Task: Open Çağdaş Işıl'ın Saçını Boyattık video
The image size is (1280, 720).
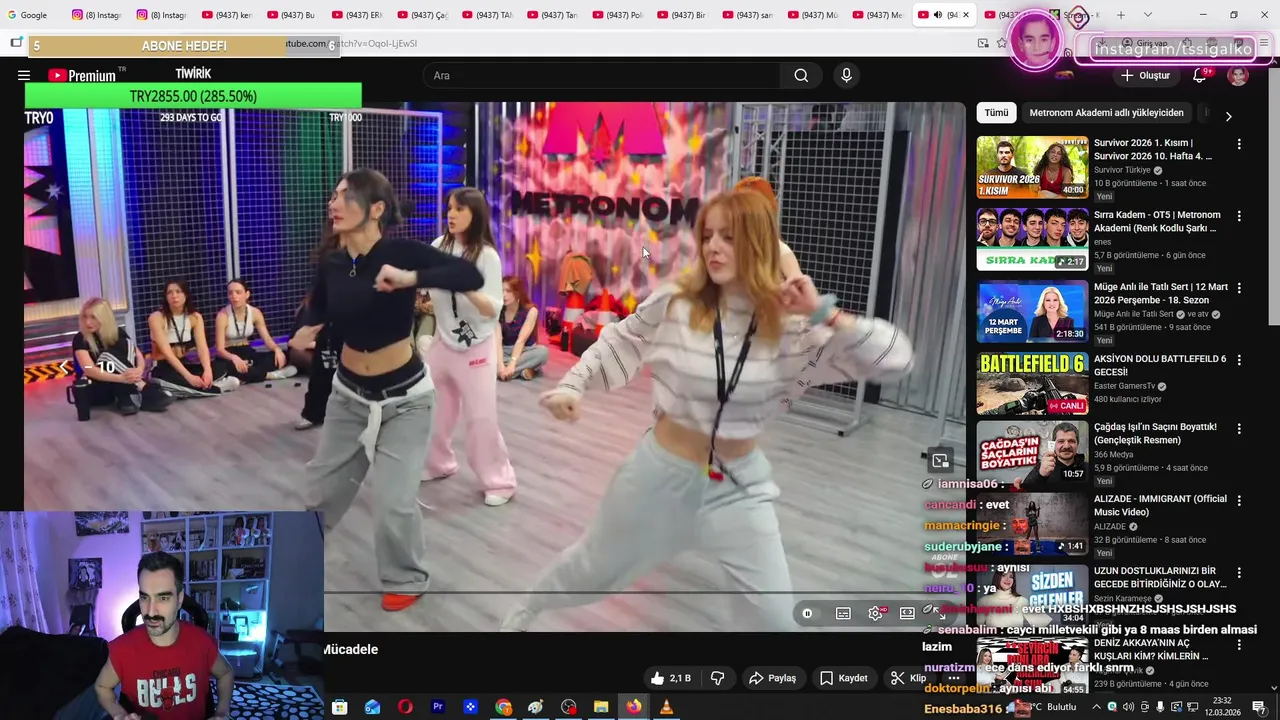Action: 1032,451
